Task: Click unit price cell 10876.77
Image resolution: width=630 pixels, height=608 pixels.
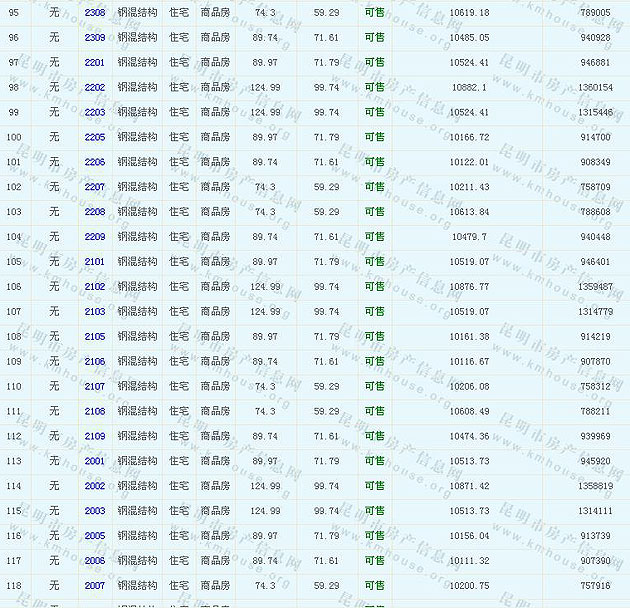Action: point(469,287)
